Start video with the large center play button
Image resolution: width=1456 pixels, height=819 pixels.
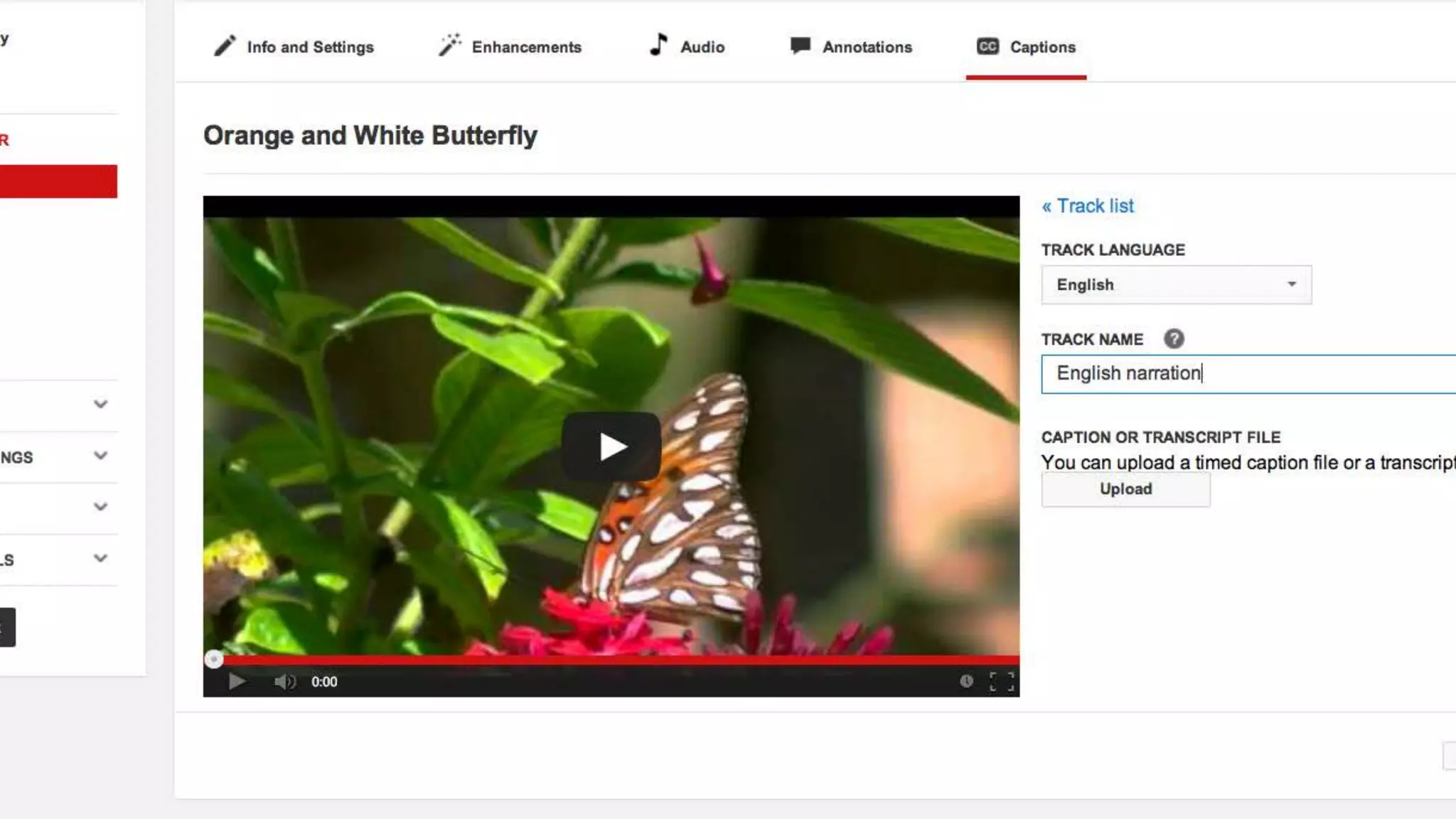(x=611, y=446)
